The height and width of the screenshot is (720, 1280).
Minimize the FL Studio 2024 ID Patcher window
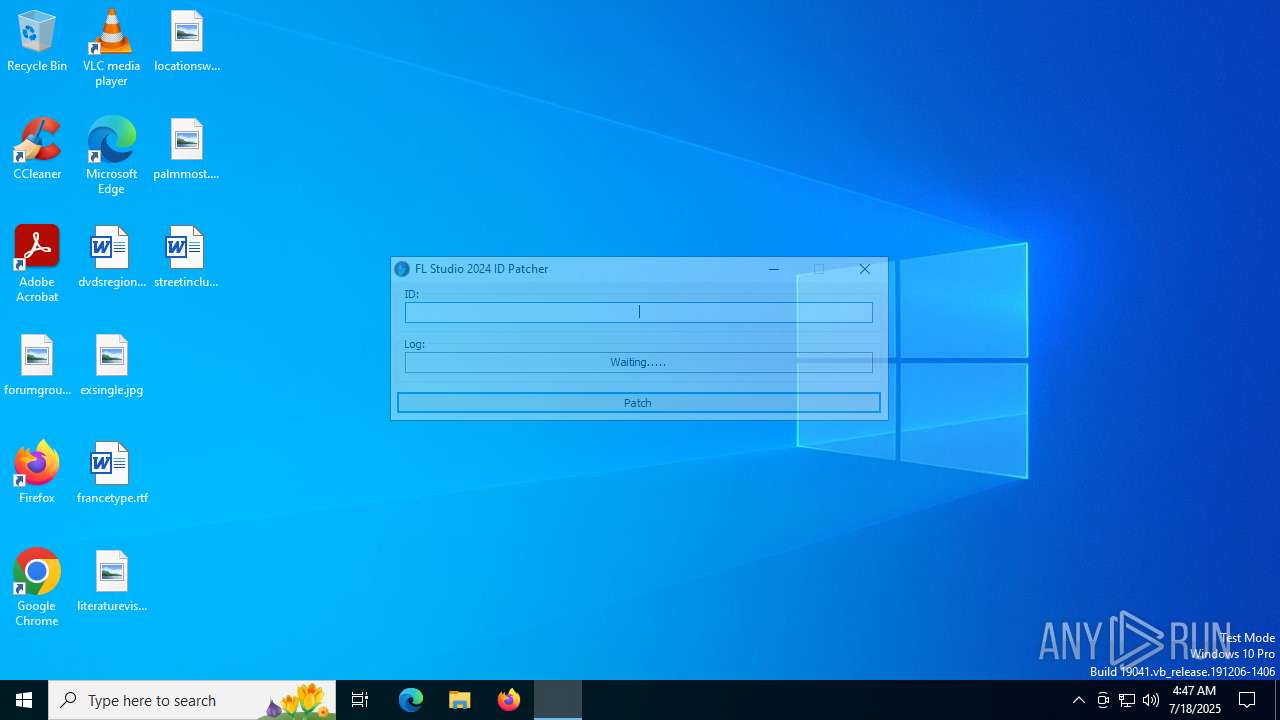pyautogui.click(x=773, y=269)
